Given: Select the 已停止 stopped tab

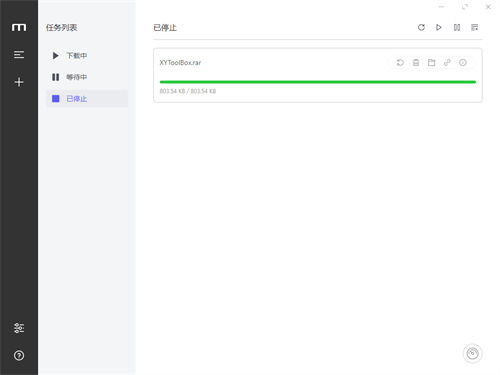Looking at the screenshot, I should click(x=87, y=99).
